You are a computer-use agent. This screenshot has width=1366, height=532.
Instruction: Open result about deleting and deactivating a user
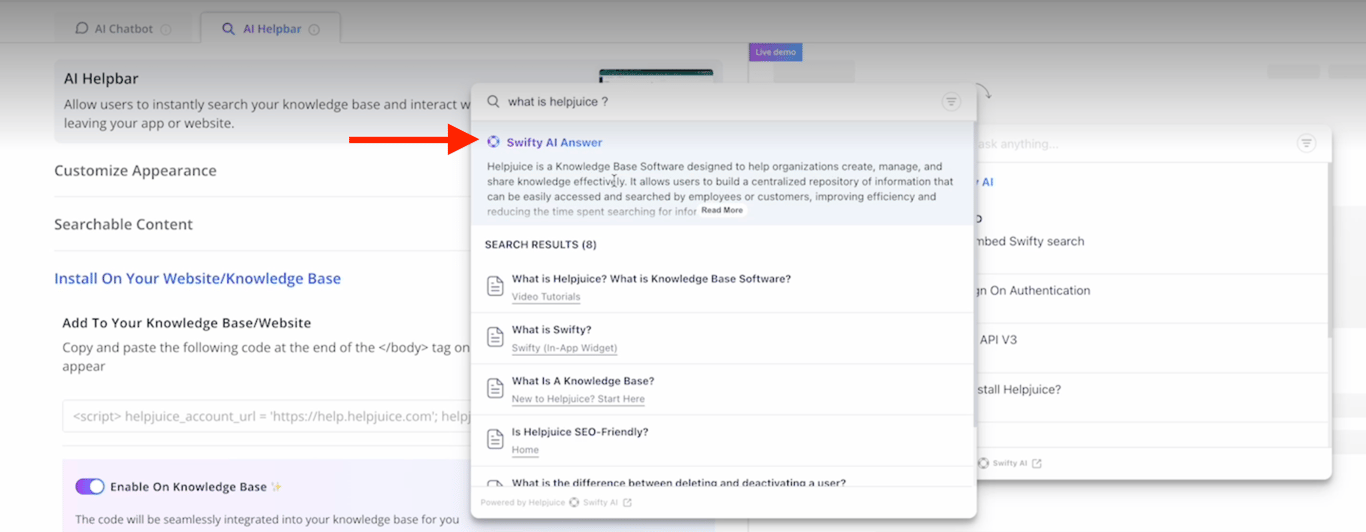coord(679,483)
